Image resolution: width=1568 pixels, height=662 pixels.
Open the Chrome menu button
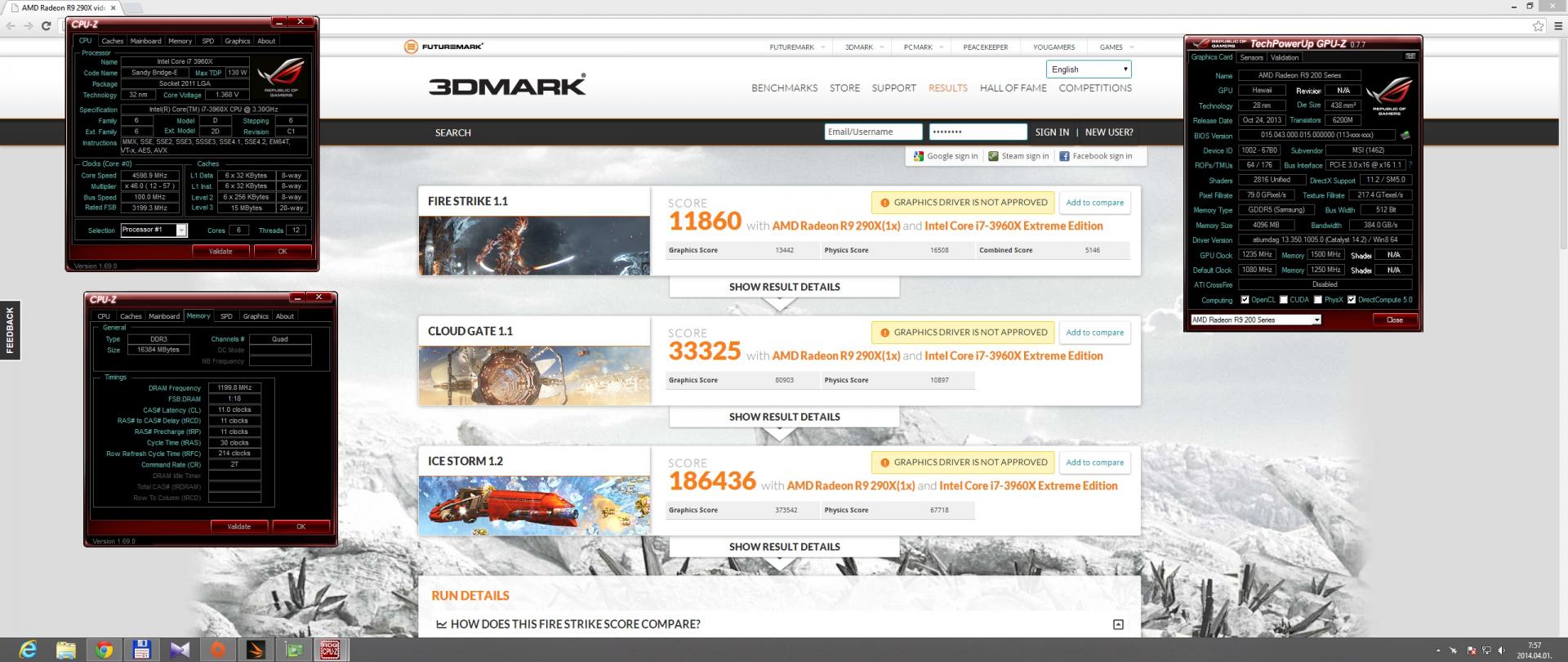[x=1557, y=26]
